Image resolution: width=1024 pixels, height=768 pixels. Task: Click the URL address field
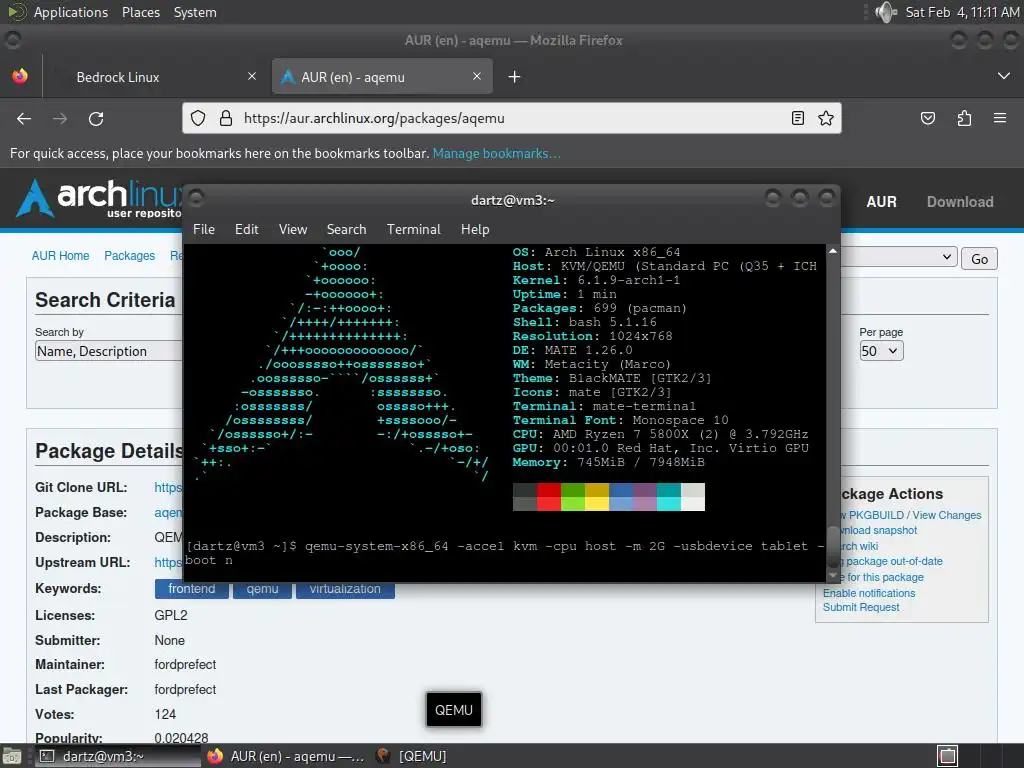[511, 118]
